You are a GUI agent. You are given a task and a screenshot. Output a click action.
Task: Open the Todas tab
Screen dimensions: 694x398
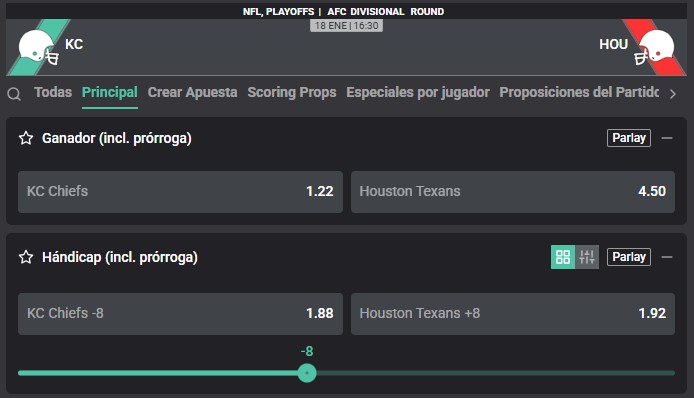(x=53, y=92)
